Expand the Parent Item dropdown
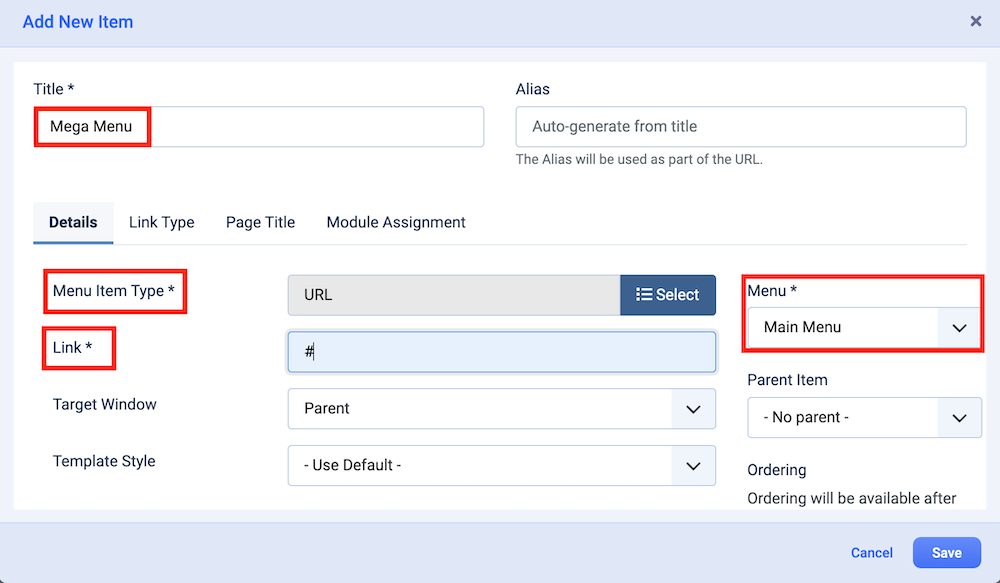Image resolution: width=1000 pixels, height=583 pixels. coord(863,418)
